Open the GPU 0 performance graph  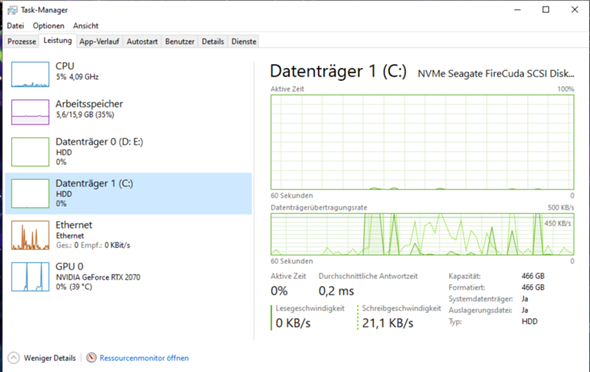30,277
